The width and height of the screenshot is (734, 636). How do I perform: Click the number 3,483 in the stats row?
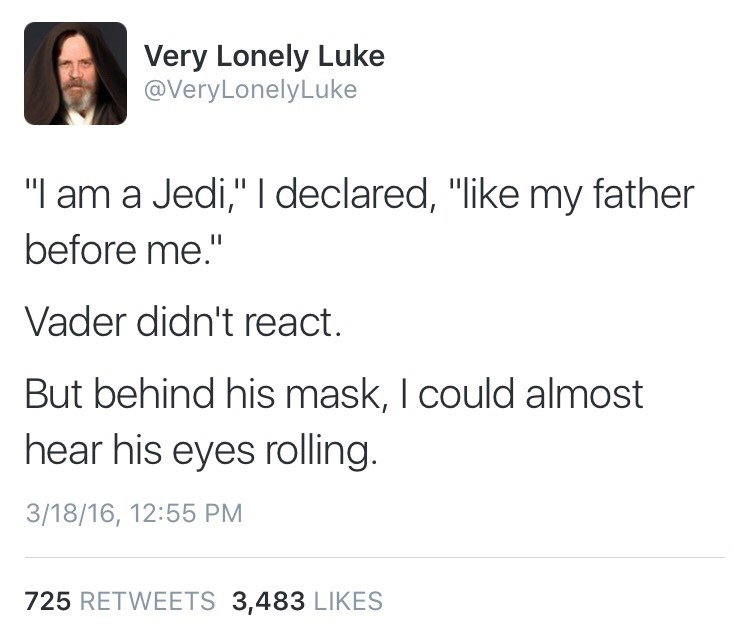click(265, 601)
